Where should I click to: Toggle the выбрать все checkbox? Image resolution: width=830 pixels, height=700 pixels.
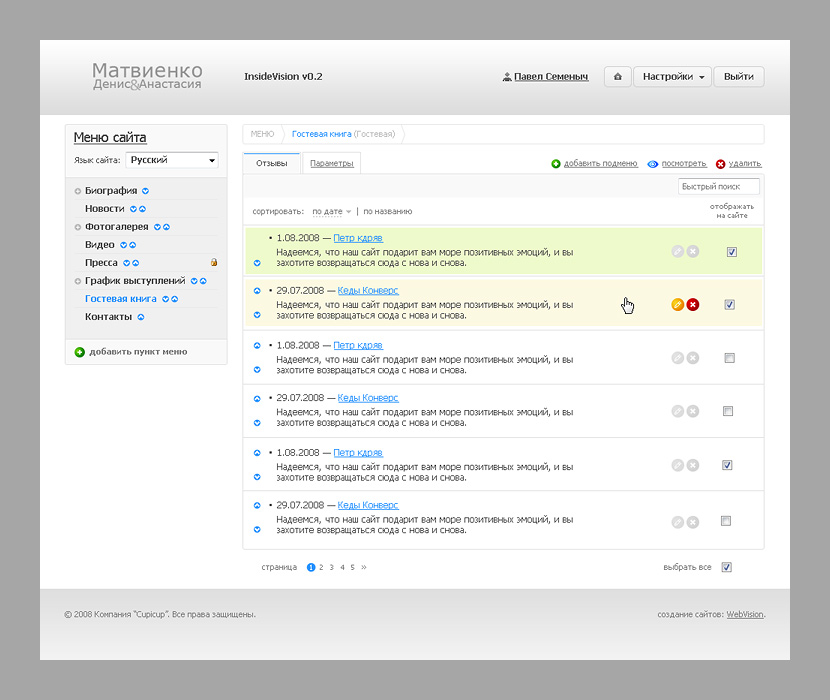pyautogui.click(x=727, y=567)
